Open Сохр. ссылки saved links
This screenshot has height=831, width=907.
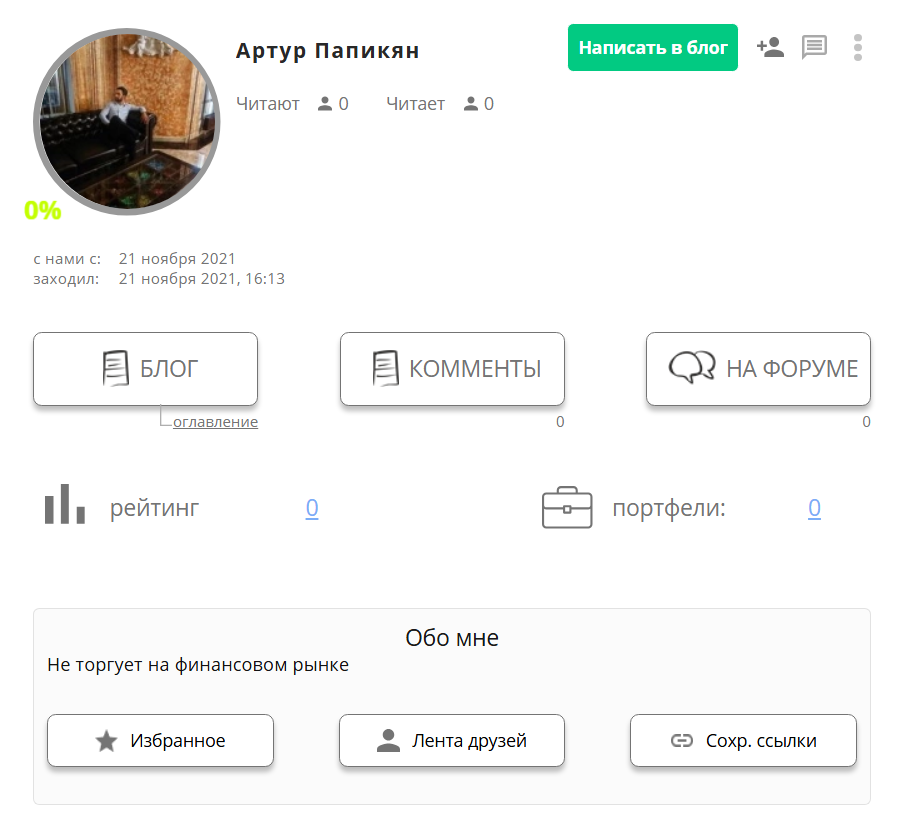tap(743, 741)
